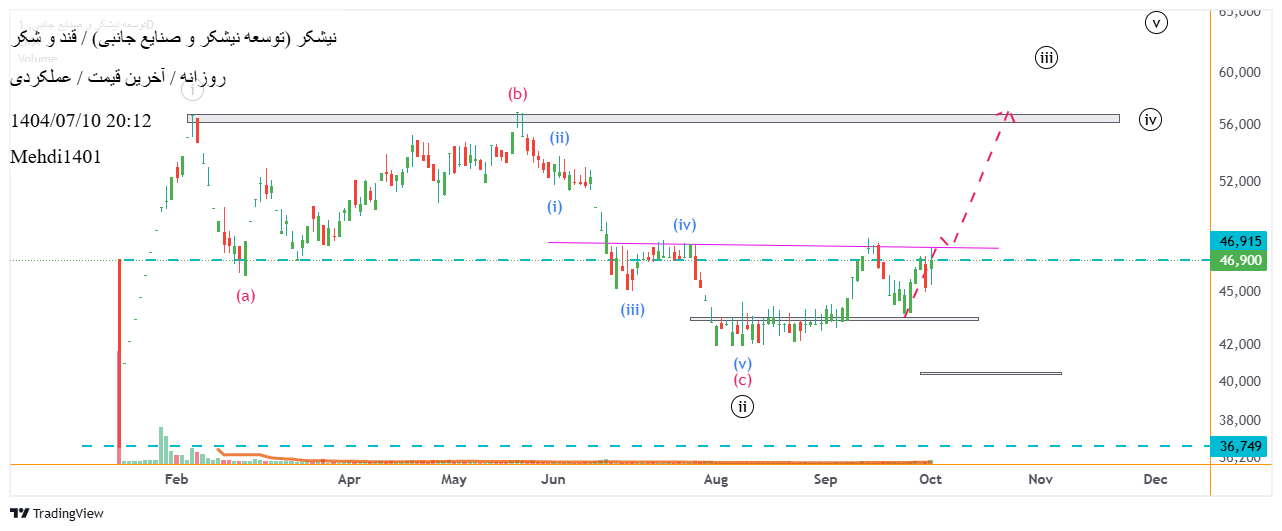Image resolution: width=1282 pixels, height=531 pixels.
Task: Click the pink (c) wave label
Action: tap(742, 380)
